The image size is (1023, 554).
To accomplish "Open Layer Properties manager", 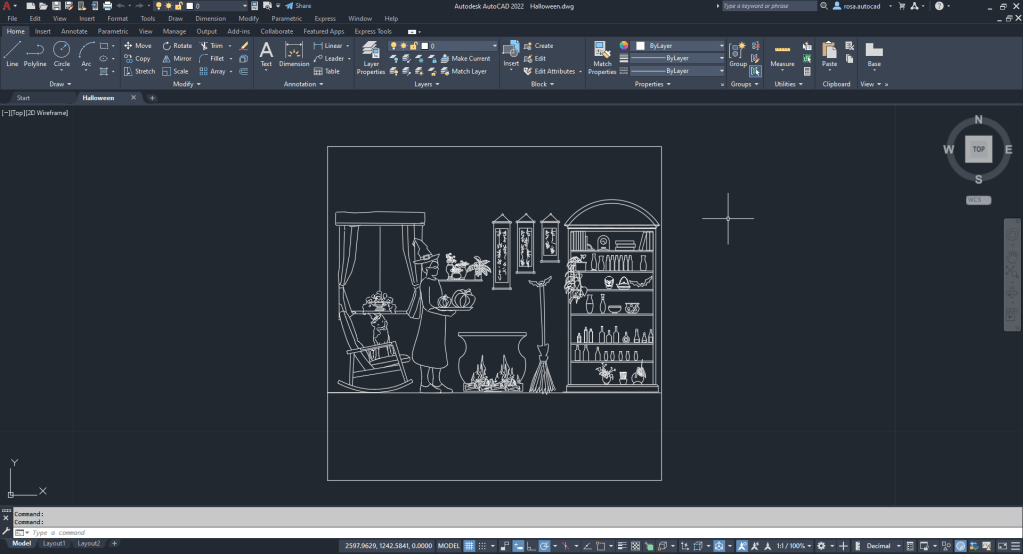I will (x=371, y=58).
